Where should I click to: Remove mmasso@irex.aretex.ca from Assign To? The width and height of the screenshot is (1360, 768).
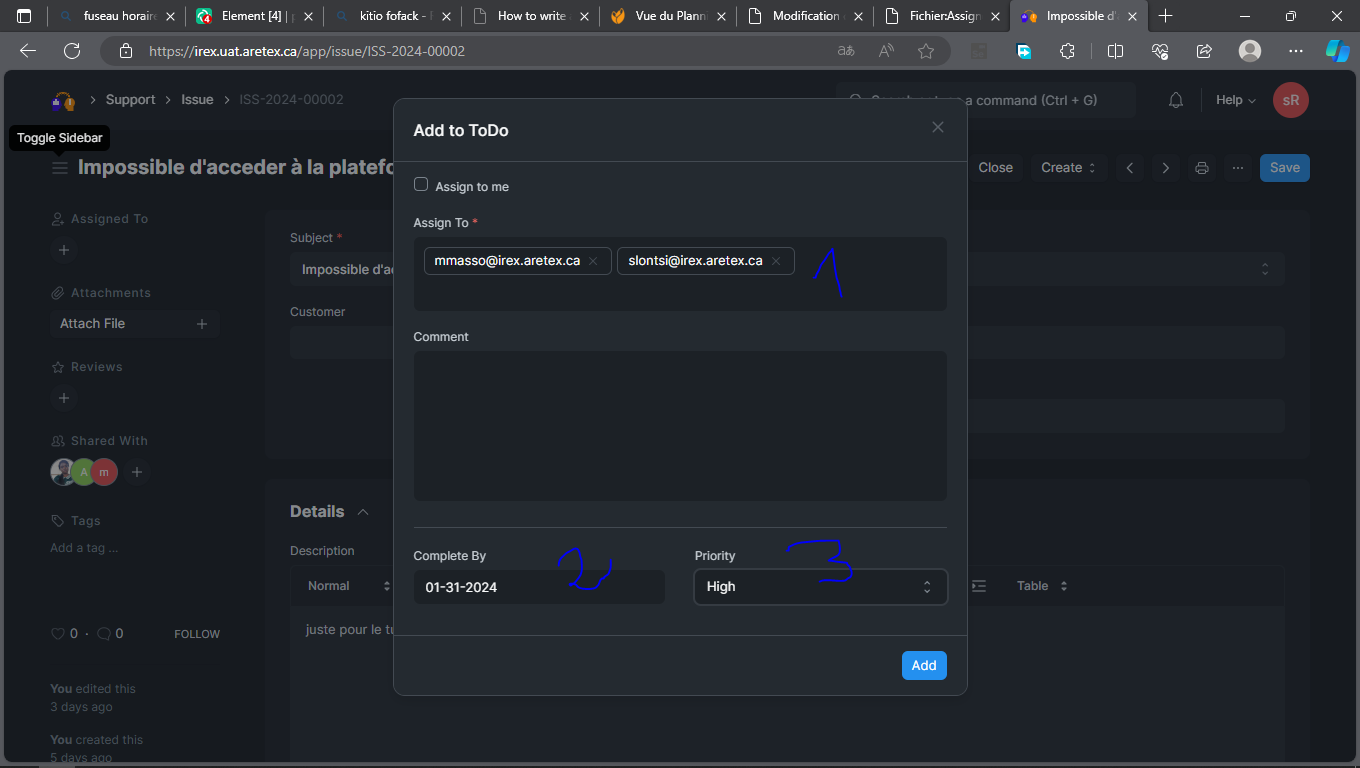pyautogui.click(x=593, y=261)
